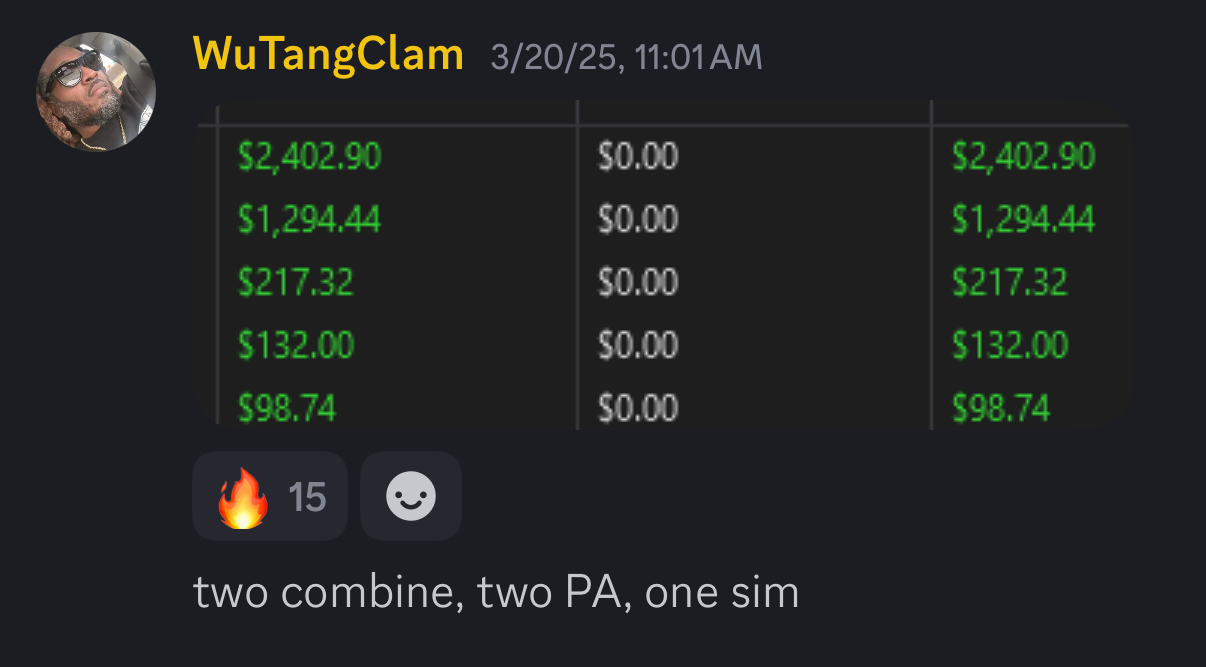
Task: Click the $0.00 in the $2,402.90 row
Action: point(638,156)
